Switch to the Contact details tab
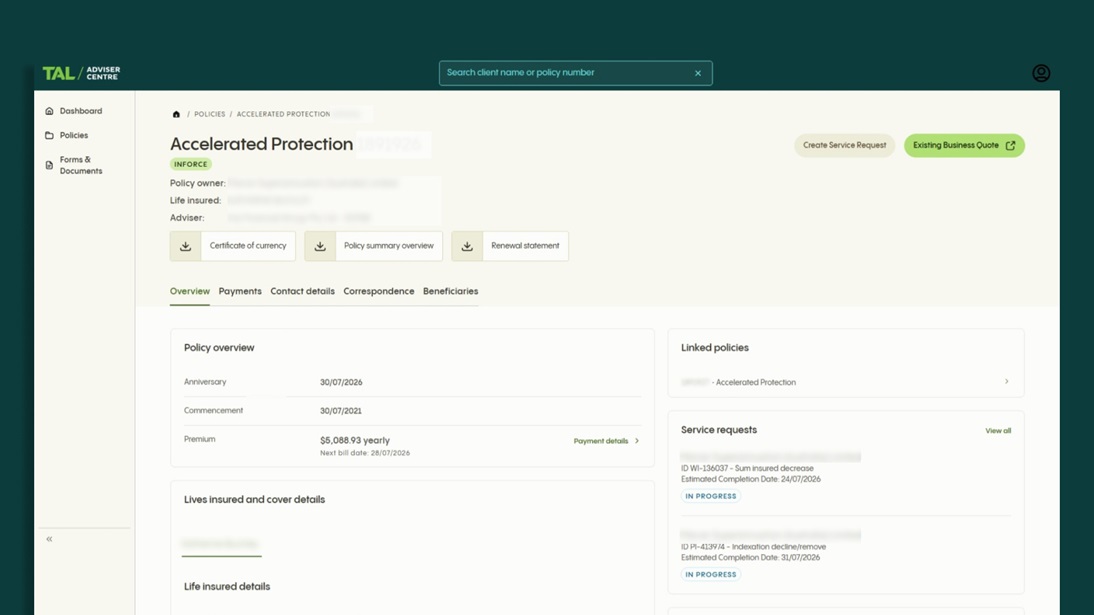Image resolution: width=1094 pixels, height=615 pixels. click(302, 291)
